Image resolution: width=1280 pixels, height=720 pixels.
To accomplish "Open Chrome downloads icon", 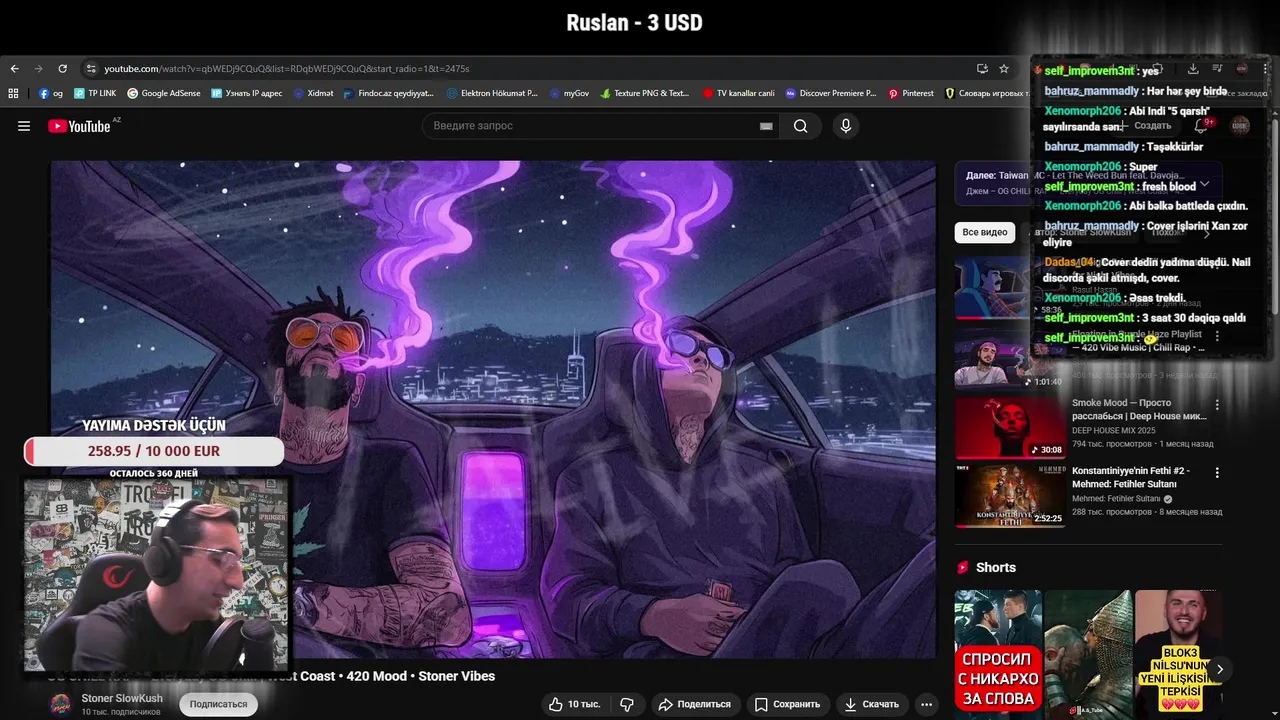I will pos(1193,69).
